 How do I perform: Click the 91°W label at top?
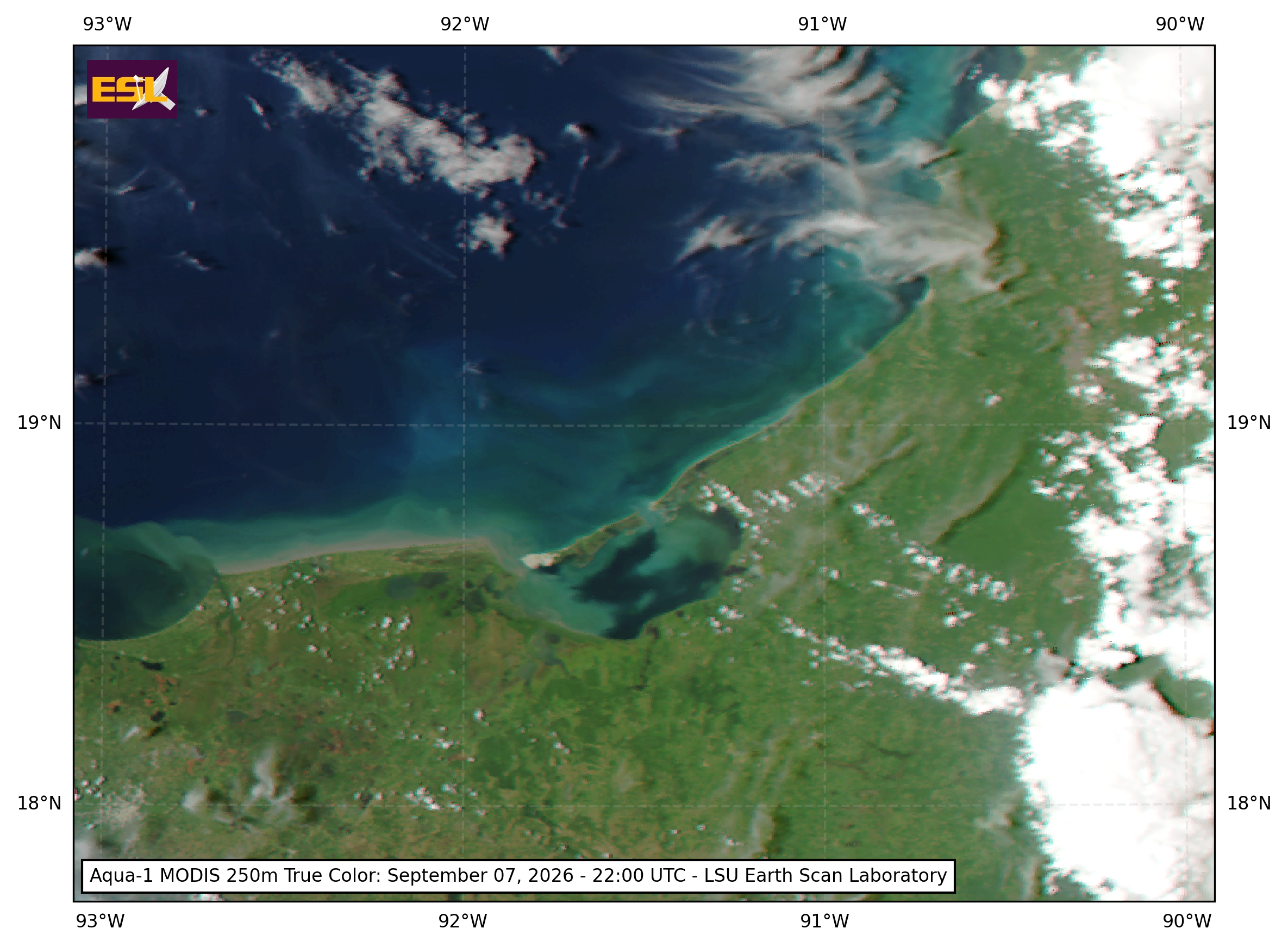[822, 24]
